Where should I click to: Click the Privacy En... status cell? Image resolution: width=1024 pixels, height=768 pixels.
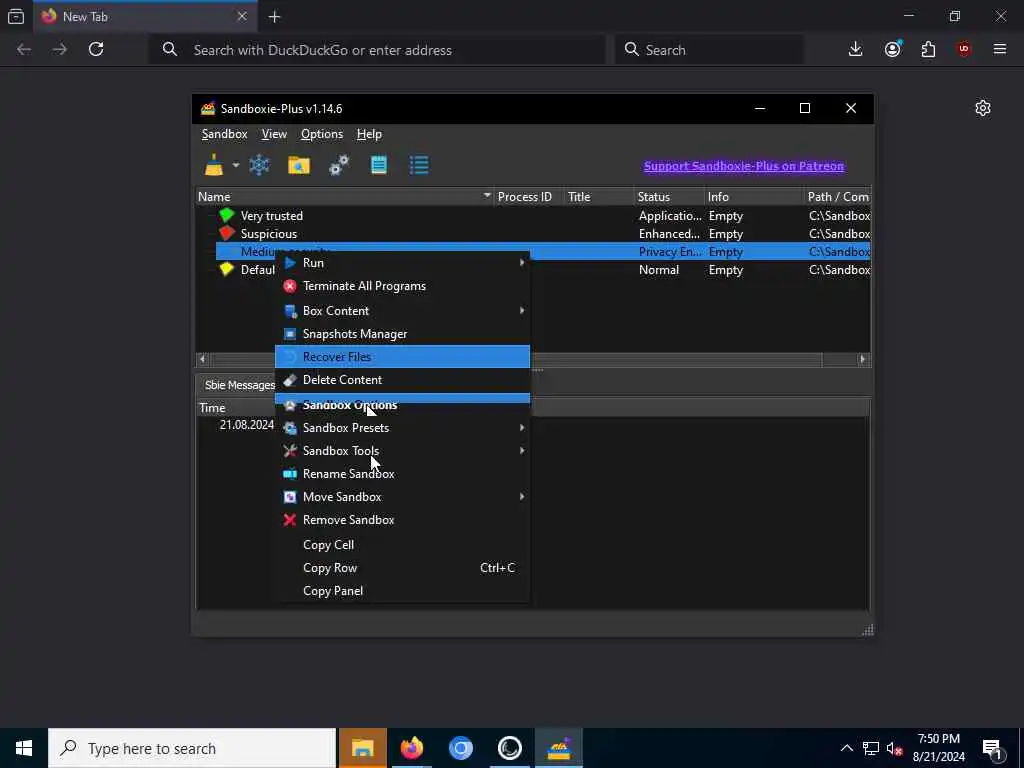(670, 251)
